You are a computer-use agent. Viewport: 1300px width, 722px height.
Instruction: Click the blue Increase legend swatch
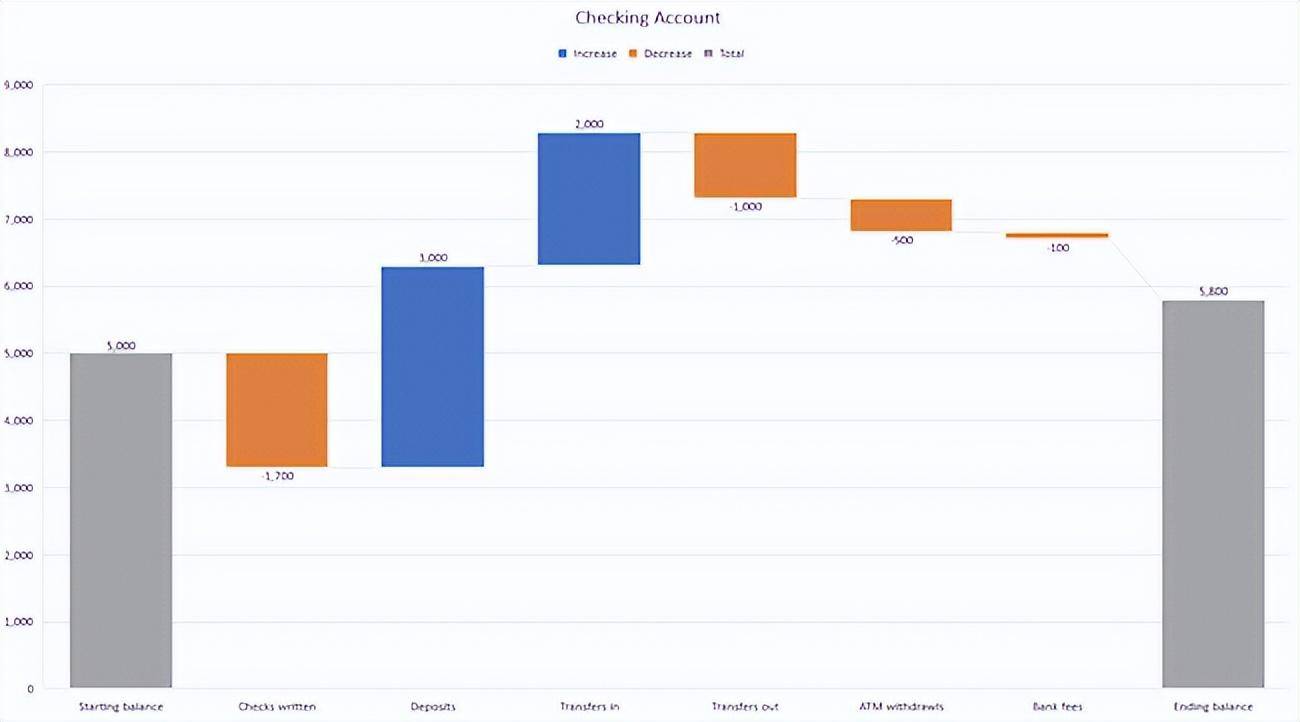(x=563, y=54)
